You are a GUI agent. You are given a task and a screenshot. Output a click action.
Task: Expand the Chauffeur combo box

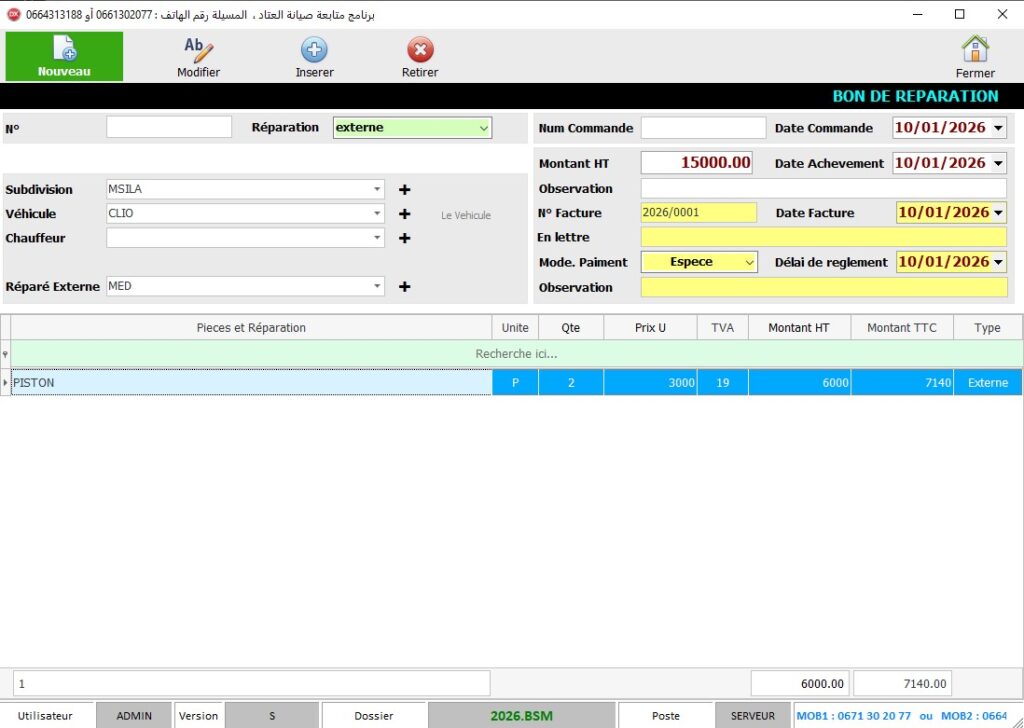(x=377, y=238)
